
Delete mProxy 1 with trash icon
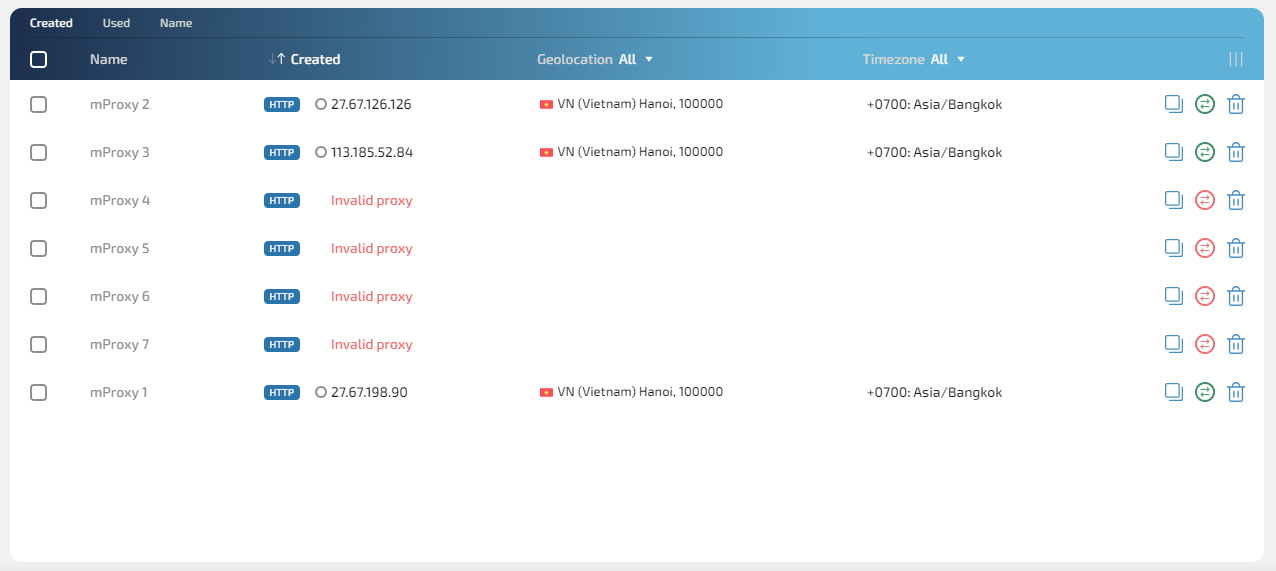[1236, 392]
